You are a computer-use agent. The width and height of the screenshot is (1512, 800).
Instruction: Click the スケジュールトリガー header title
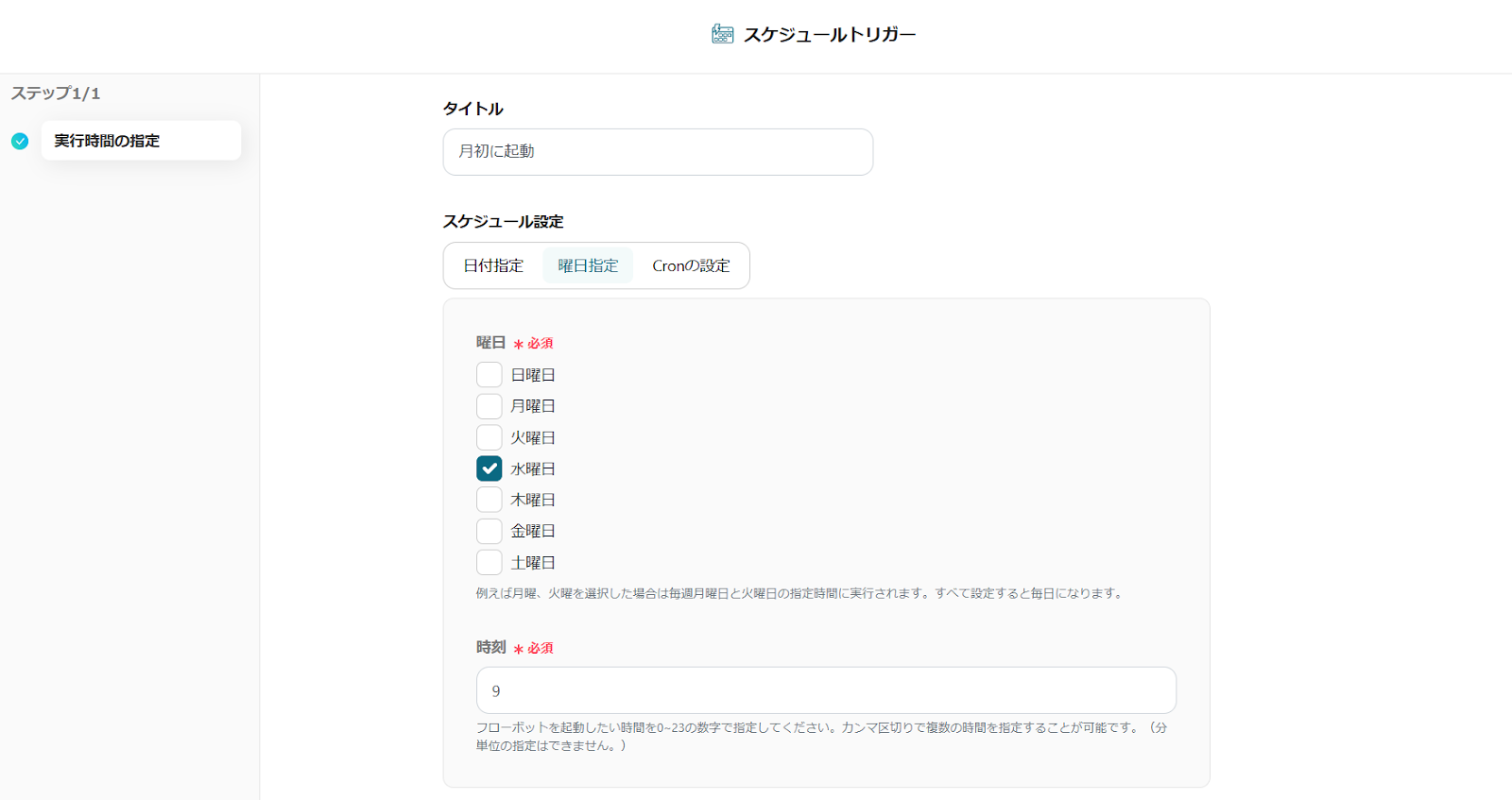click(x=829, y=35)
